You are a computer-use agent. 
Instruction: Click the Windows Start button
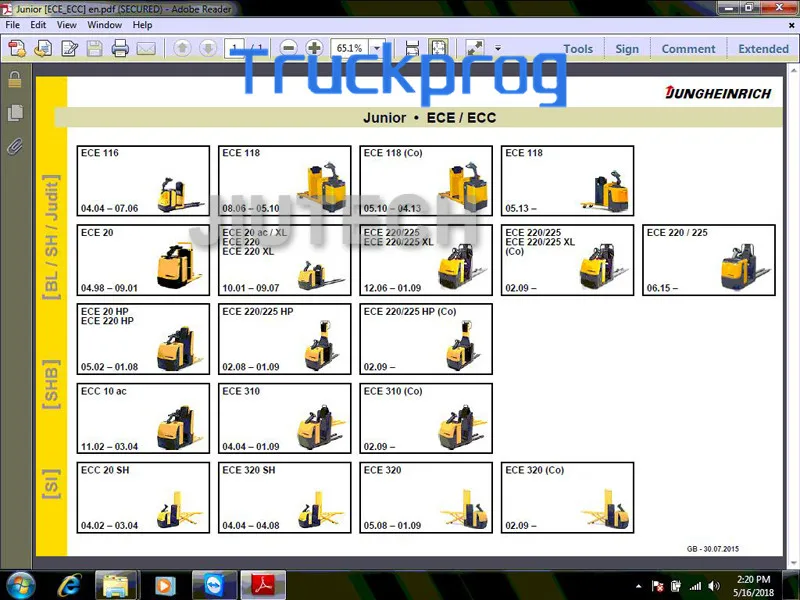[x=21, y=585]
